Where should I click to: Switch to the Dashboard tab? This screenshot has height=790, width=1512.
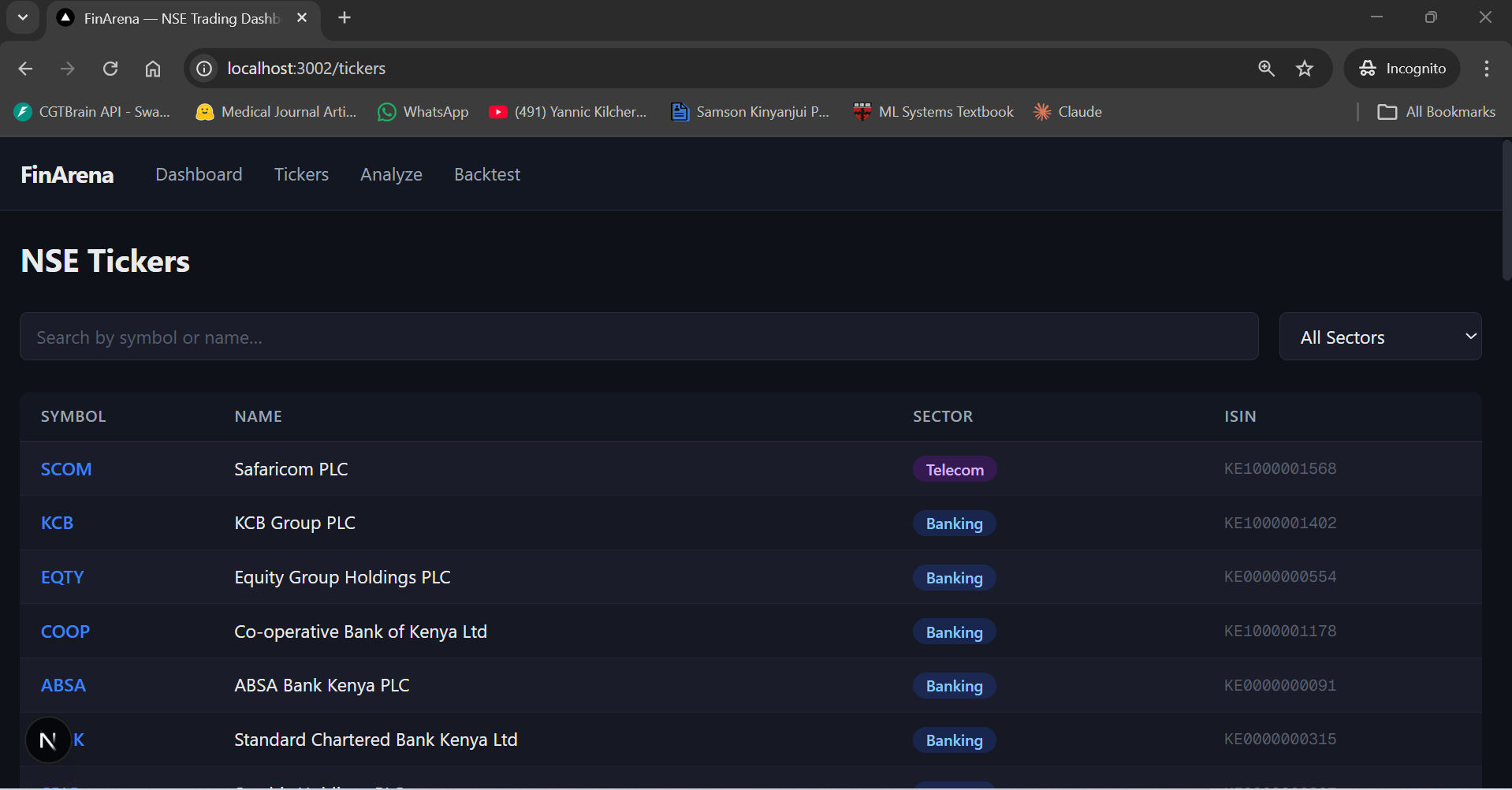198,174
